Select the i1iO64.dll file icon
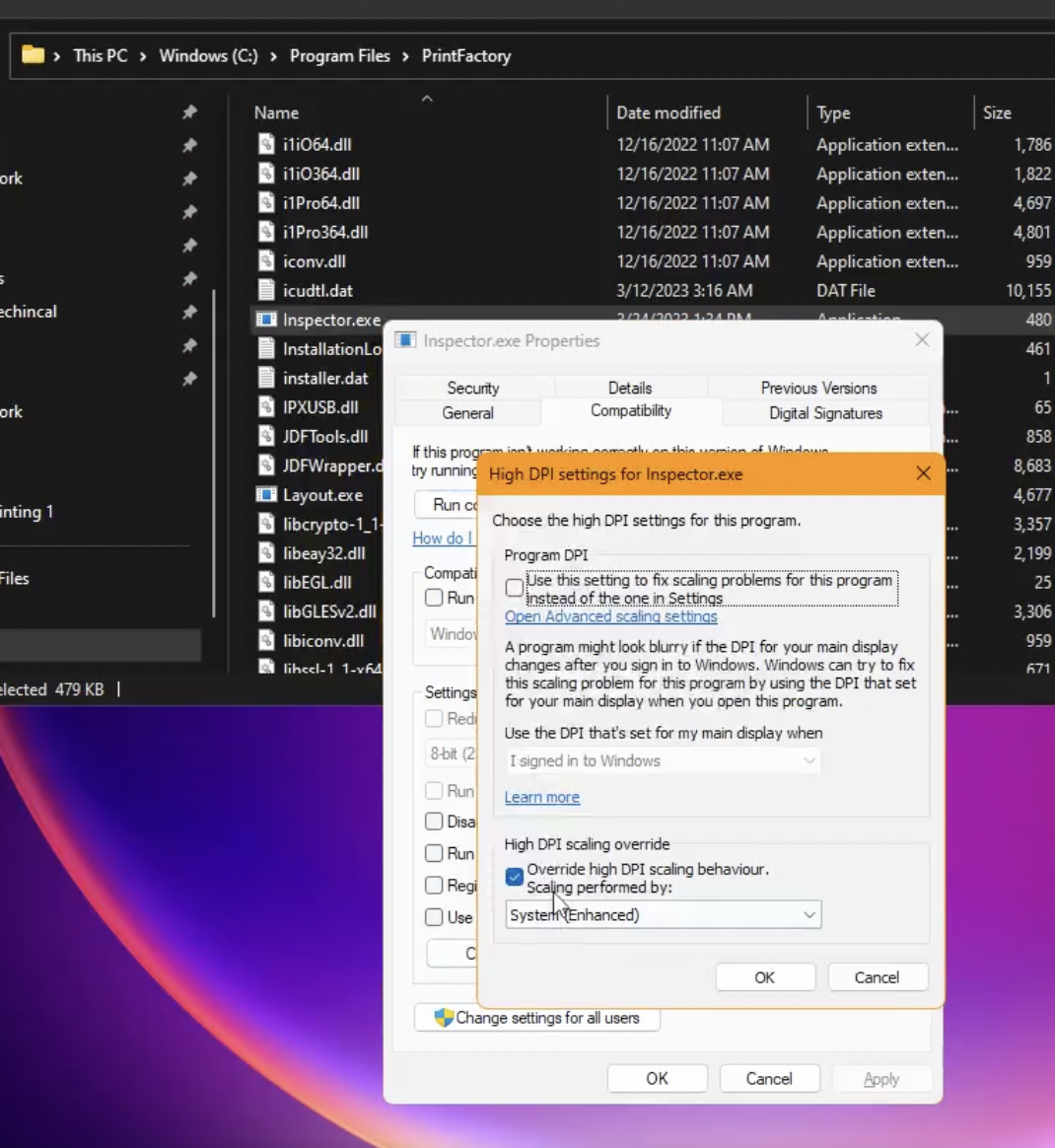The image size is (1055, 1148). (x=266, y=144)
